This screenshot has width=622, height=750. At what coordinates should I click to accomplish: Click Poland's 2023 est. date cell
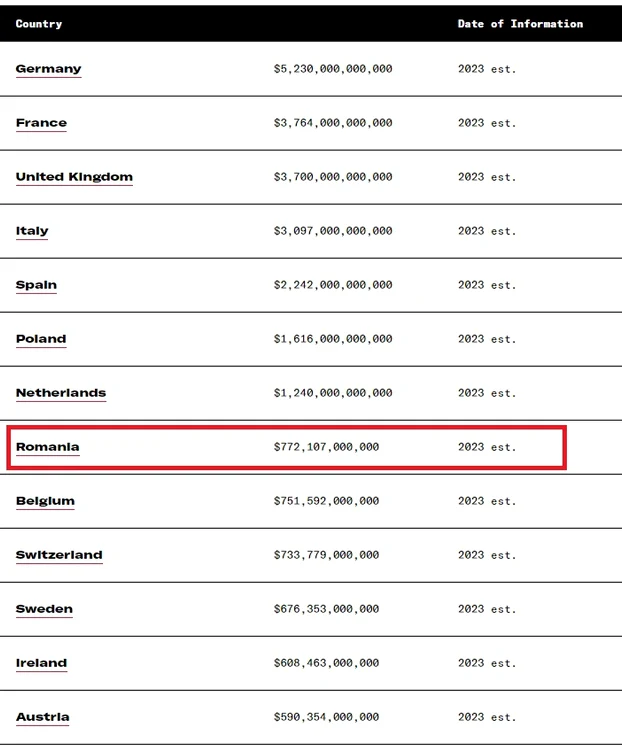[x=487, y=339]
